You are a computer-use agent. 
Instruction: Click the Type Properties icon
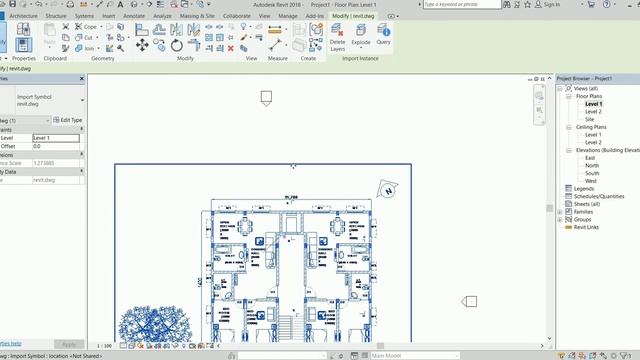23,29
